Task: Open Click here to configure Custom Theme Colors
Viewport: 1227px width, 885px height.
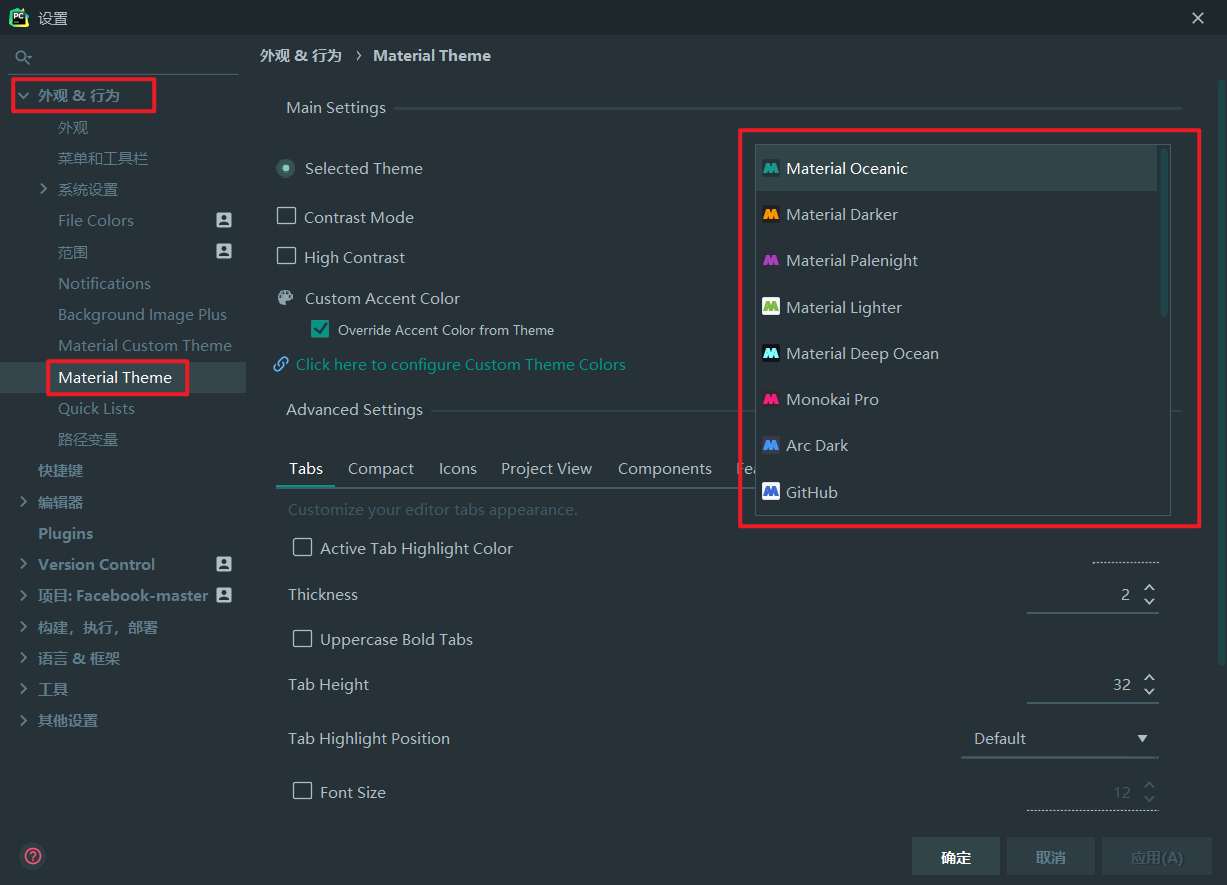Action: (x=461, y=364)
